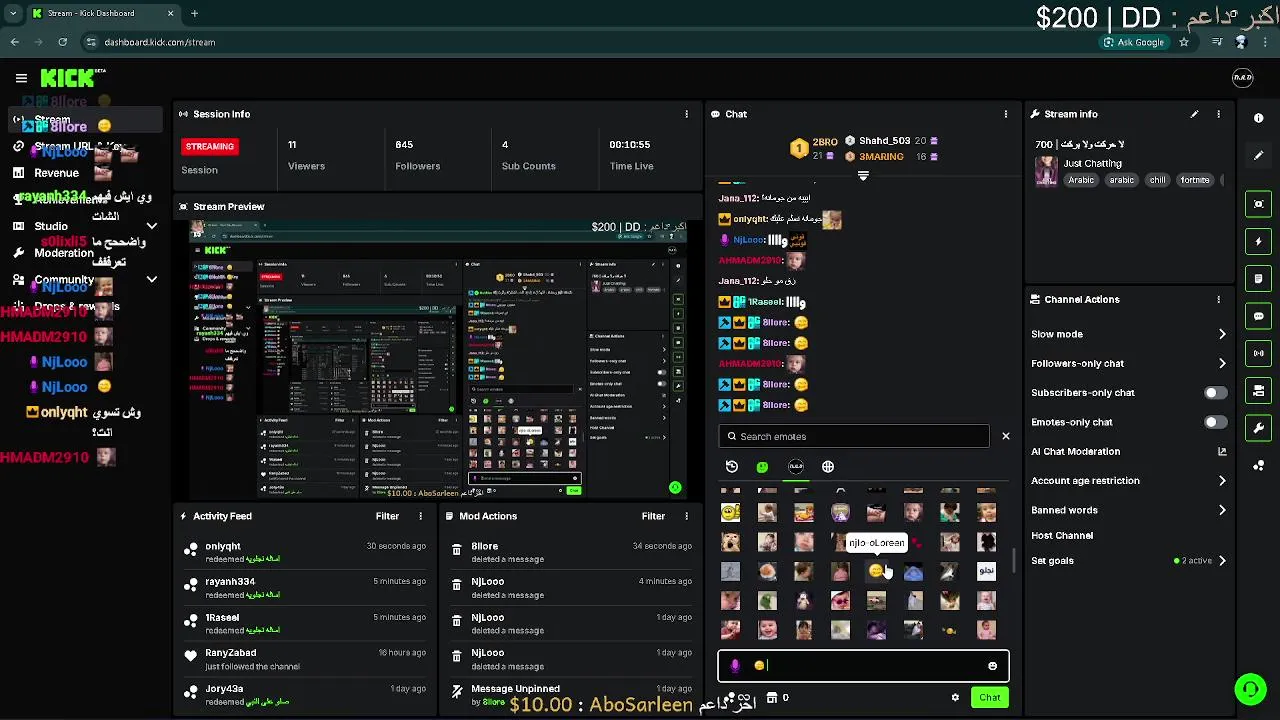Expand Followers-only chat settings
Image resolution: width=1280 pixels, height=720 pixels.
[x=1129, y=363]
